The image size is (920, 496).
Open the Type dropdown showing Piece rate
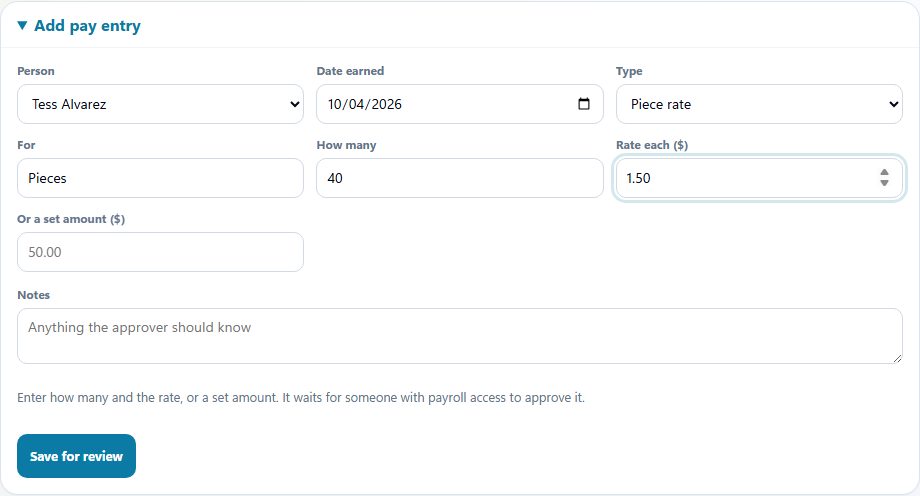(x=759, y=104)
